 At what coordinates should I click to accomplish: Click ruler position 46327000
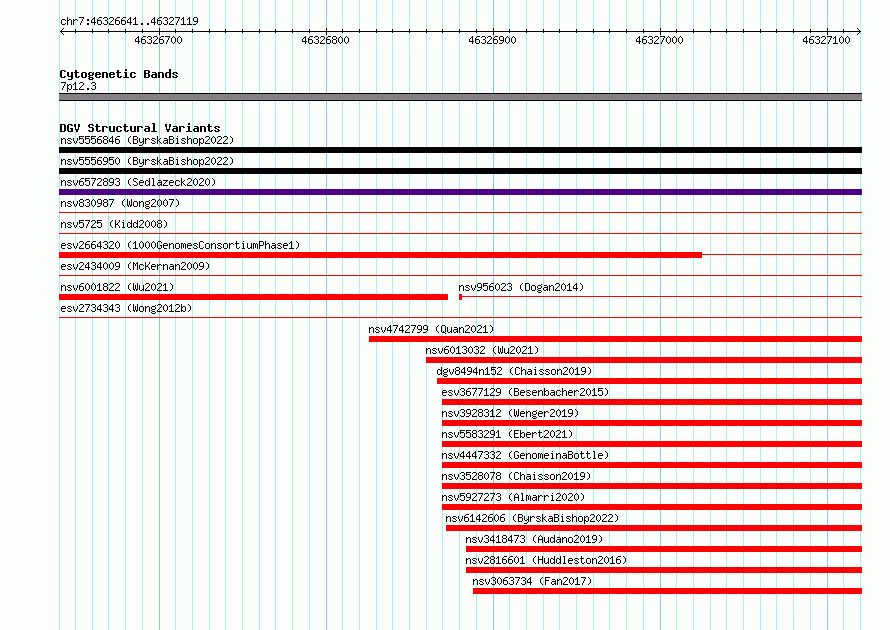pyautogui.click(x=659, y=40)
